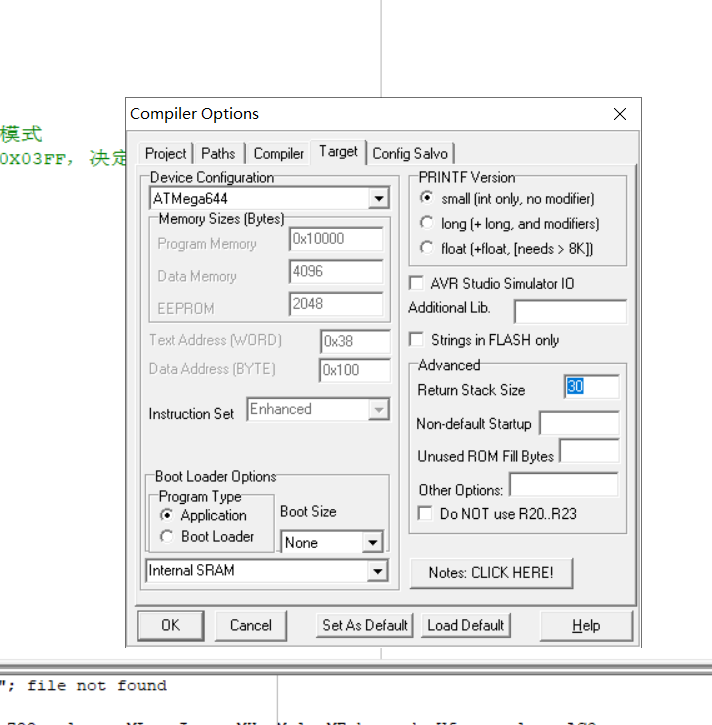Open the ATMega644 device dropdown
Image resolution: width=712 pixels, height=725 pixels.
(x=379, y=198)
